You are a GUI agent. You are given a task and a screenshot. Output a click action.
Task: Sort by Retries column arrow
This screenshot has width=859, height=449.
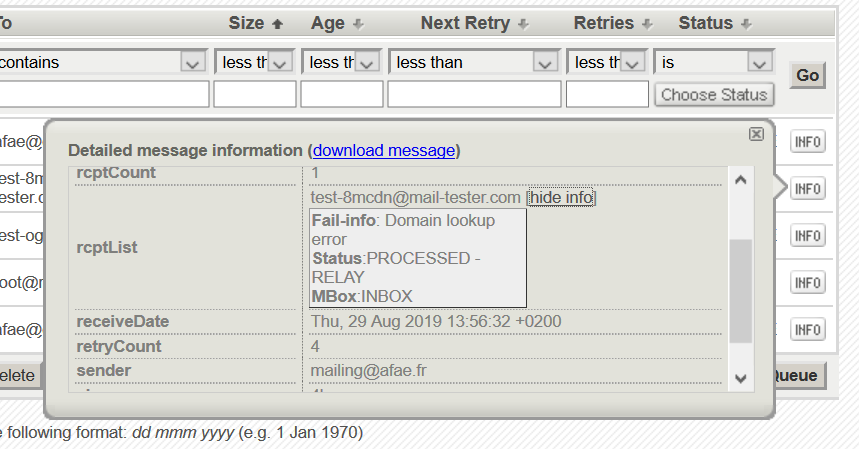pyautogui.click(x=647, y=23)
